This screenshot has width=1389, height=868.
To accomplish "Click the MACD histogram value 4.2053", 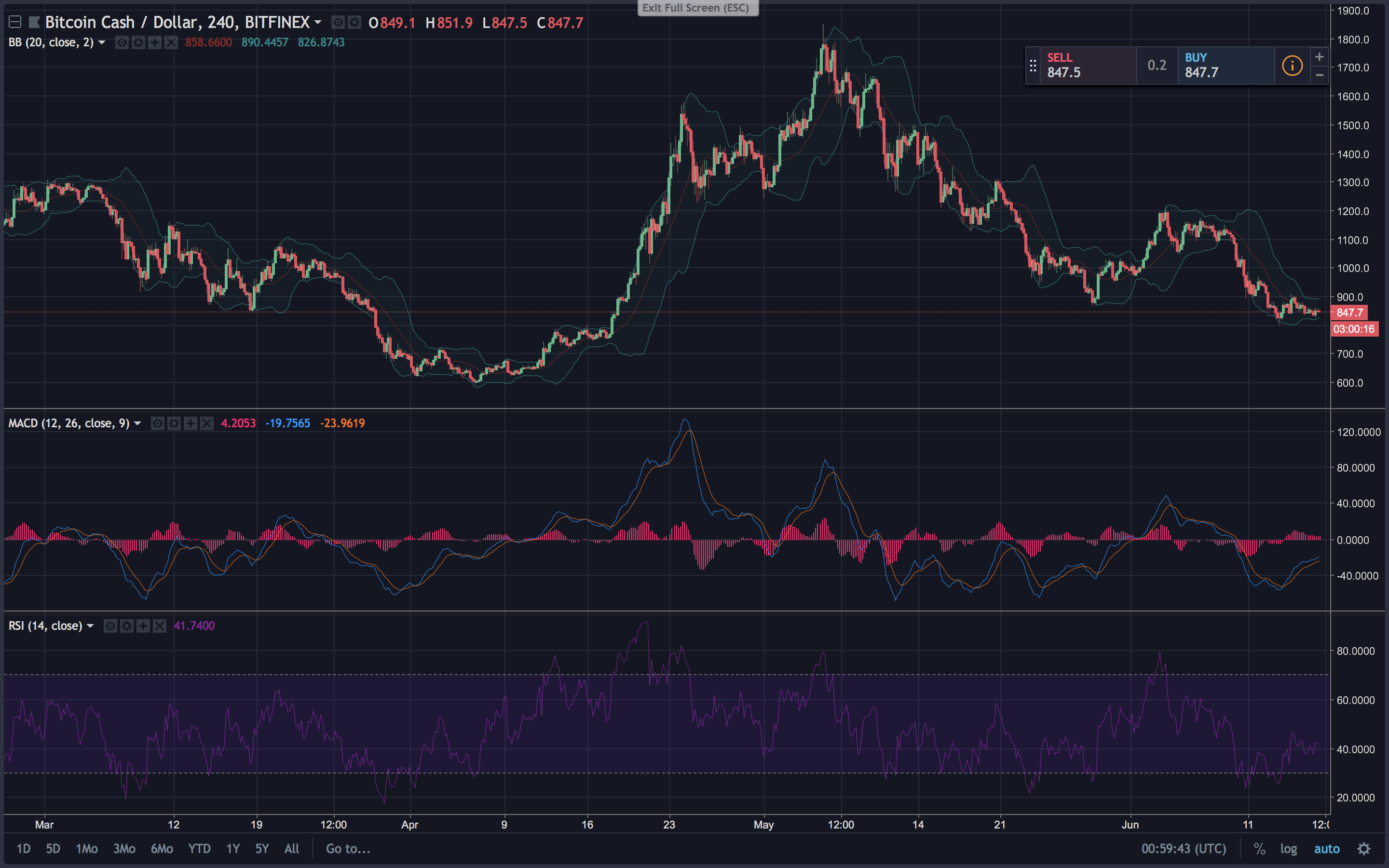I will [x=238, y=423].
